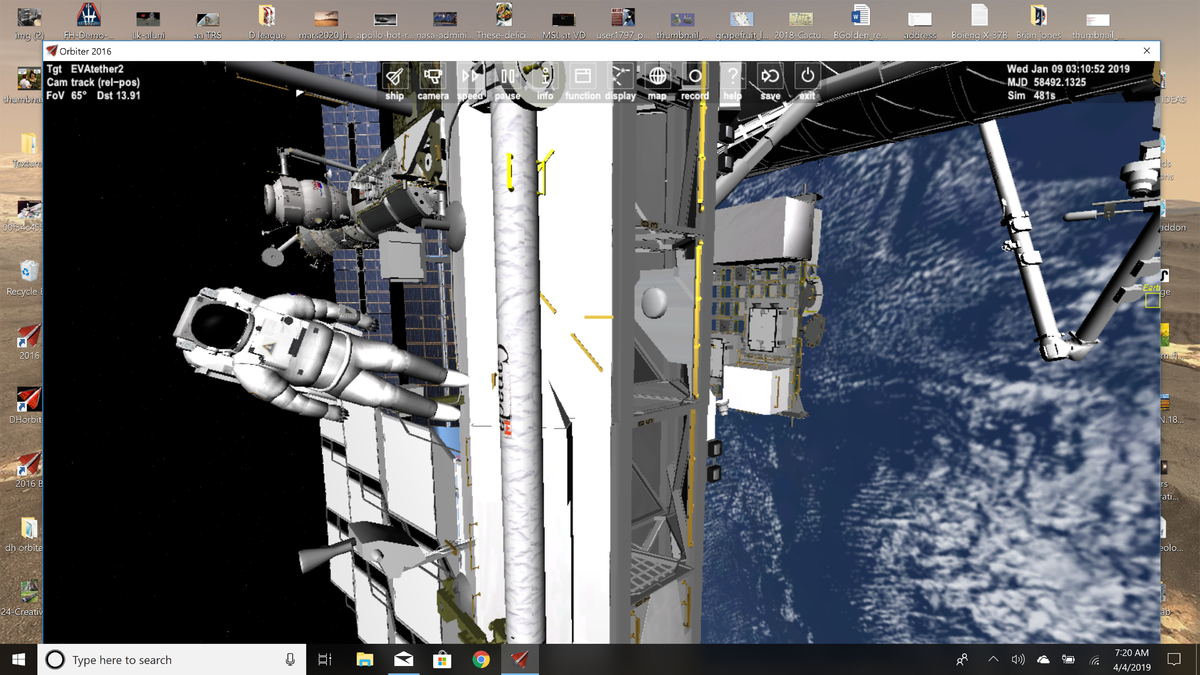Click MJD 58492.1325 date readout
Image resolution: width=1200 pixels, height=675 pixels.
click(1046, 82)
